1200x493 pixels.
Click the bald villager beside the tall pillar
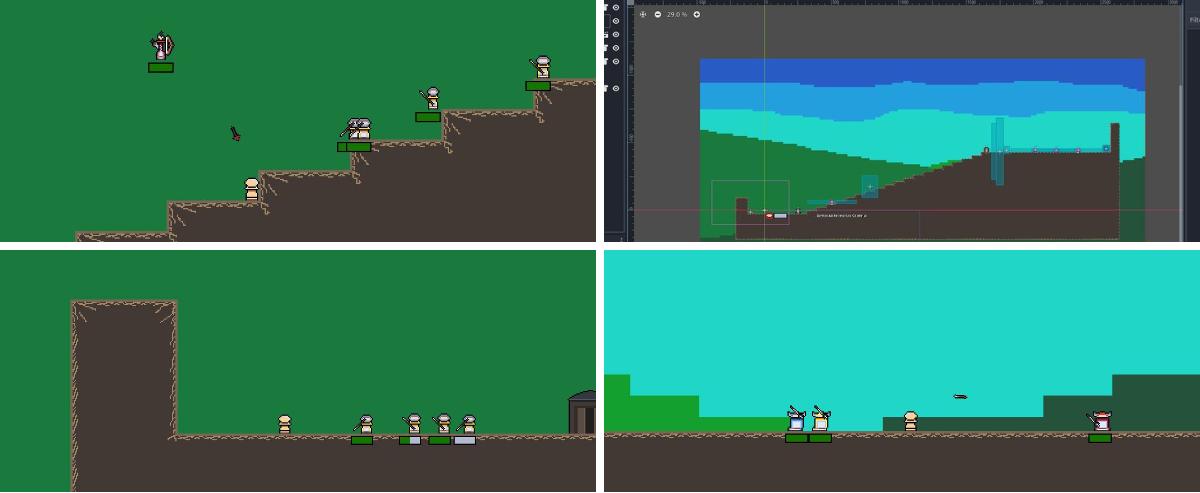[285, 424]
